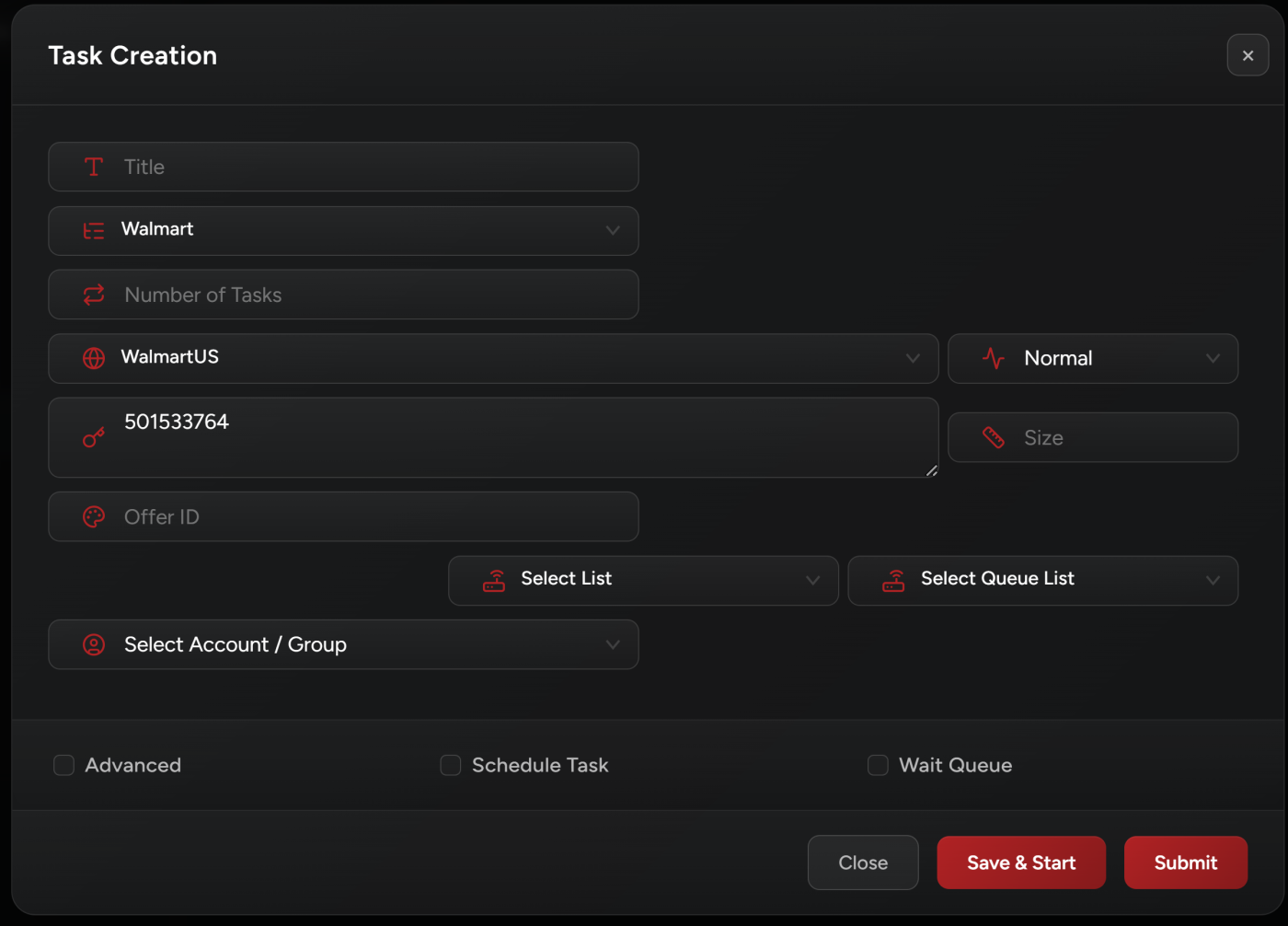Viewport: 1288px width, 926px height.
Task: Click the key icon near 501533764
Action: (x=94, y=437)
